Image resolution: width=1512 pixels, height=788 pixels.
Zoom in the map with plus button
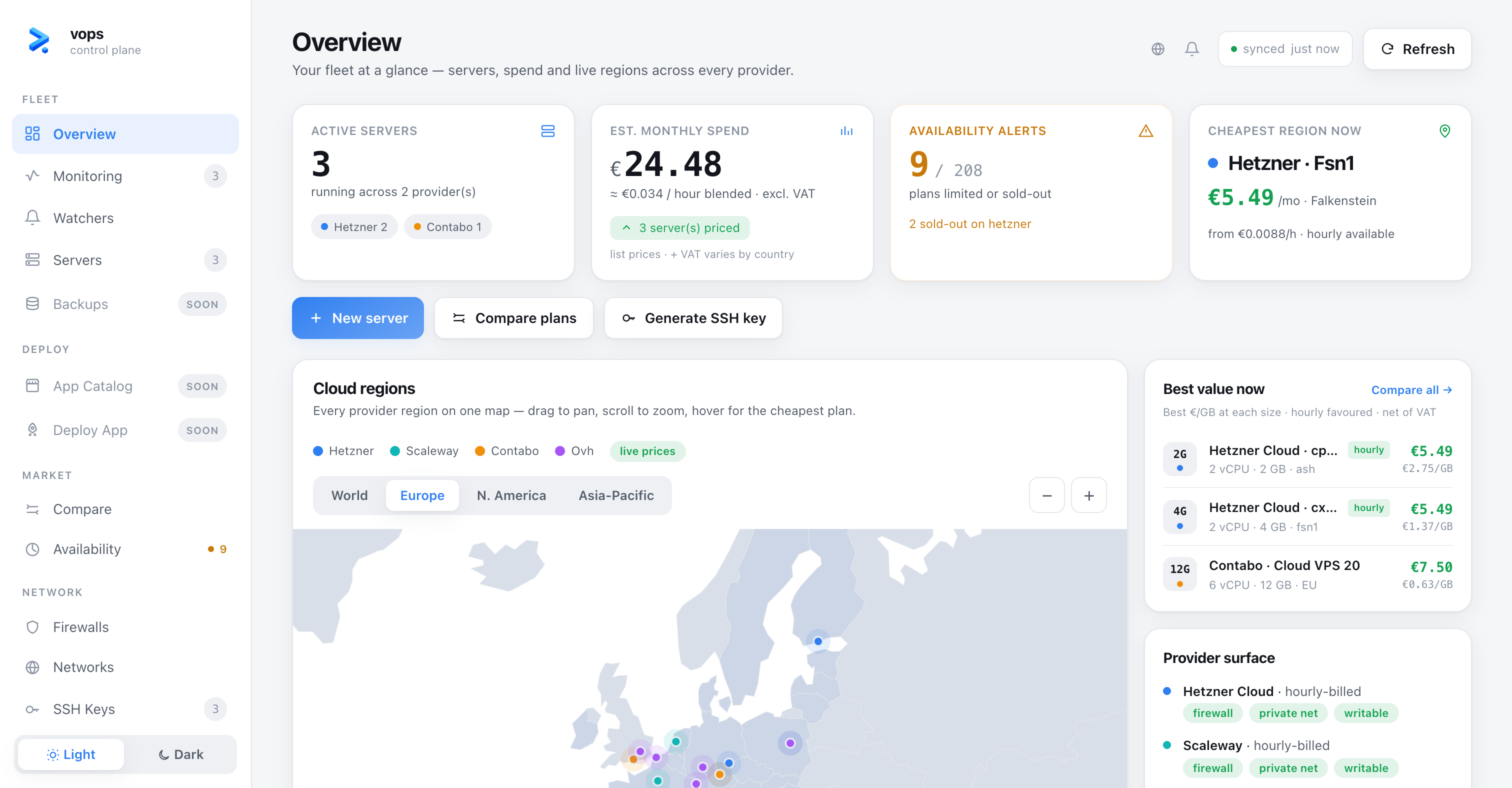[x=1089, y=496]
